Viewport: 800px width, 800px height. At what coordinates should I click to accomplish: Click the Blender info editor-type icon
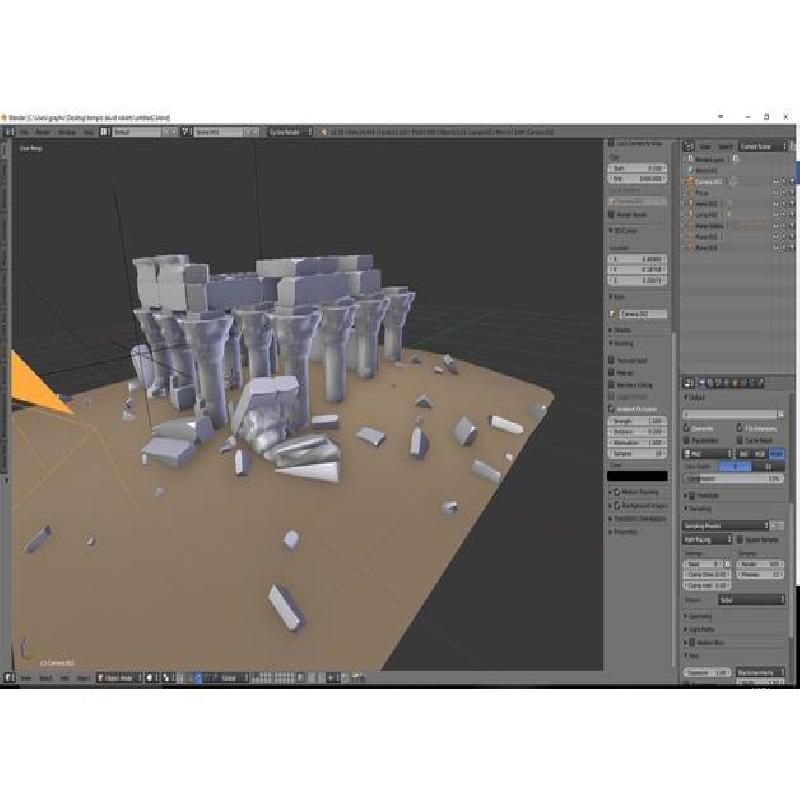pyautogui.click(x=7, y=131)
